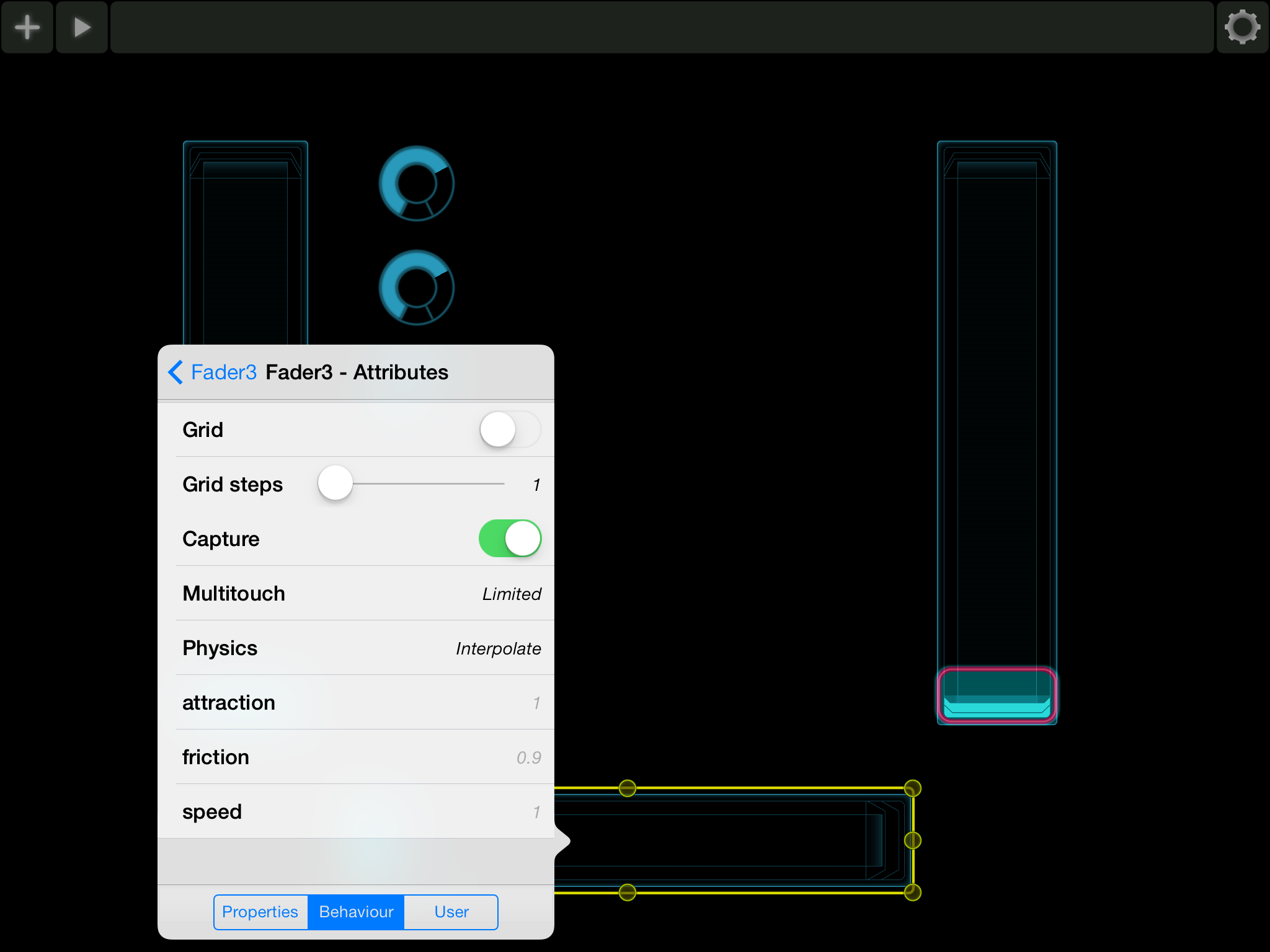Start the interface with the play button
Image resolution: width=1270 pixels, height=952 pixels.
click(82, 27)
